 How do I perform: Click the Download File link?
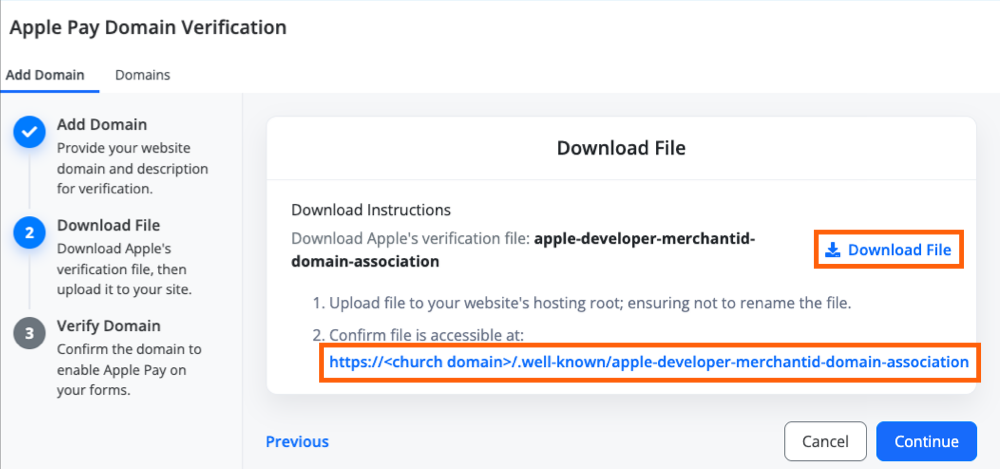point(888,249)
